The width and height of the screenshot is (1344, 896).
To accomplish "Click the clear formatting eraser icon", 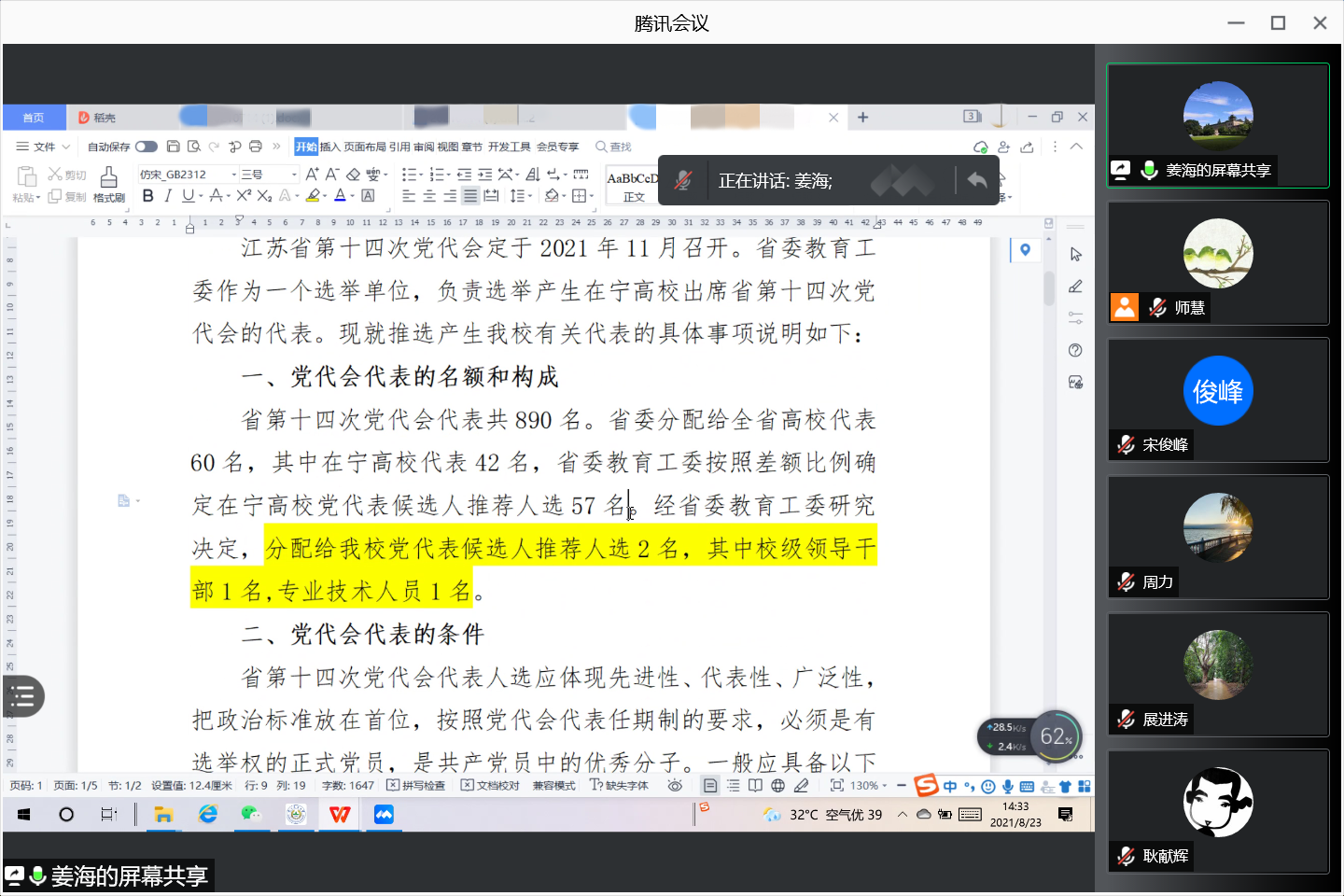I will [353, 175].
